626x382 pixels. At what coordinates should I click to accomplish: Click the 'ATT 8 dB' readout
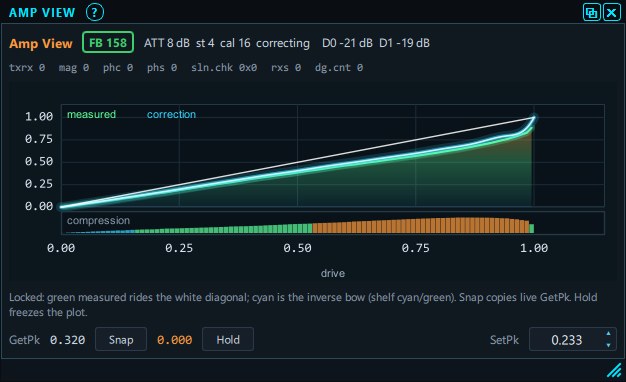(x=167, y=43)
